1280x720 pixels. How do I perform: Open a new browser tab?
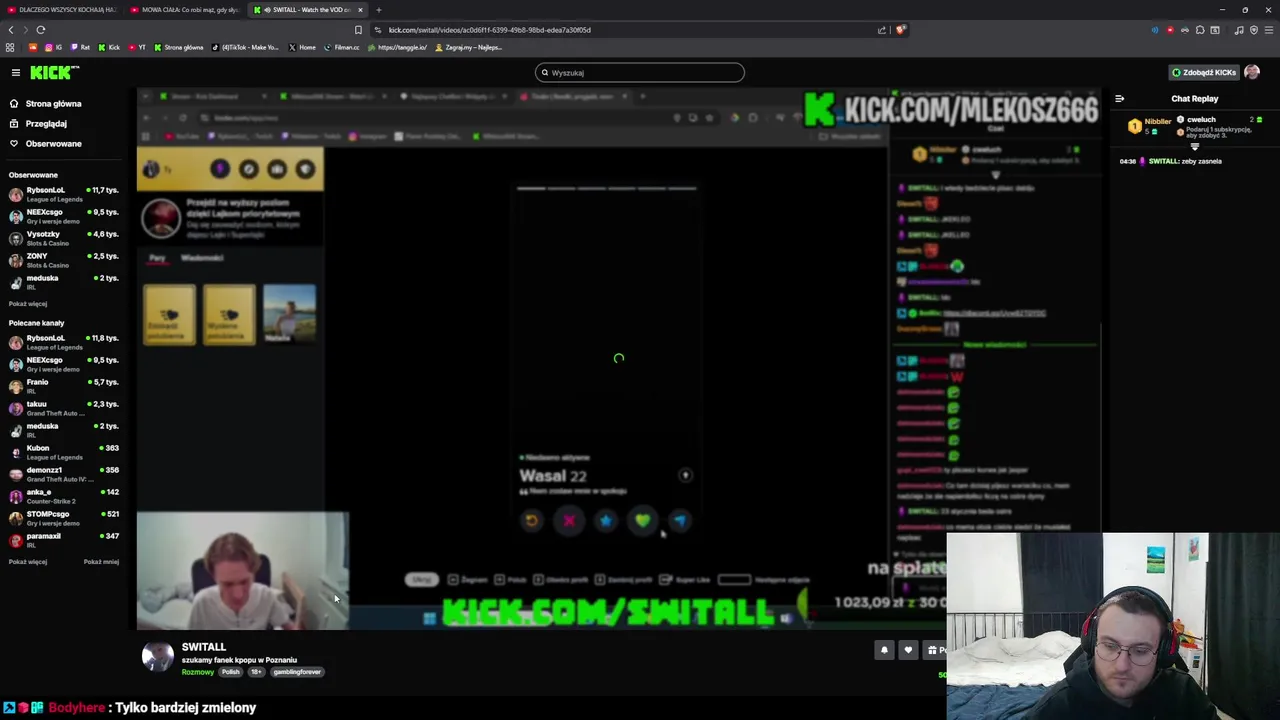click(x=378, y=10)
